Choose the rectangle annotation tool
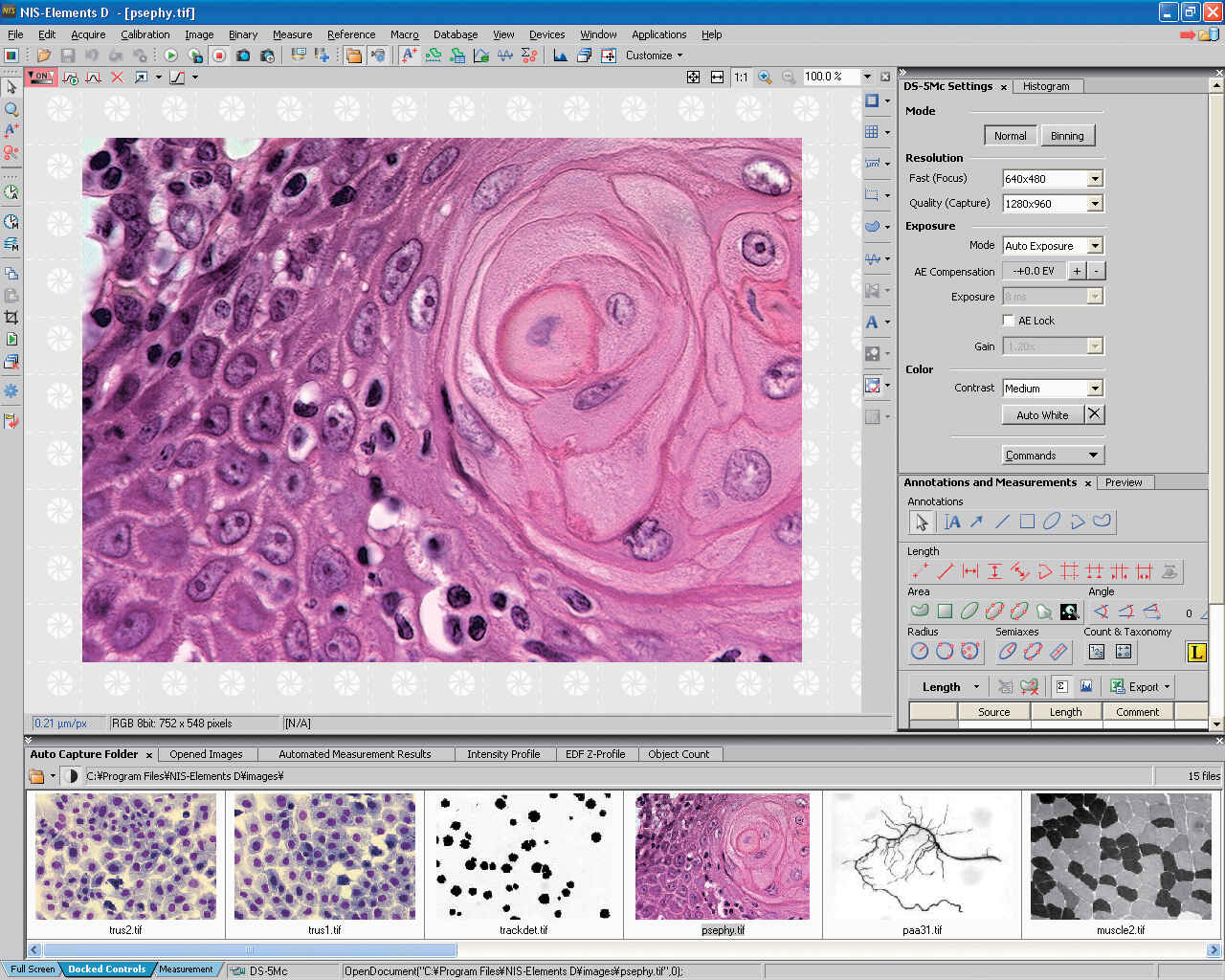This screenshot has width=1225, height=980. [x=1027, y=522]
